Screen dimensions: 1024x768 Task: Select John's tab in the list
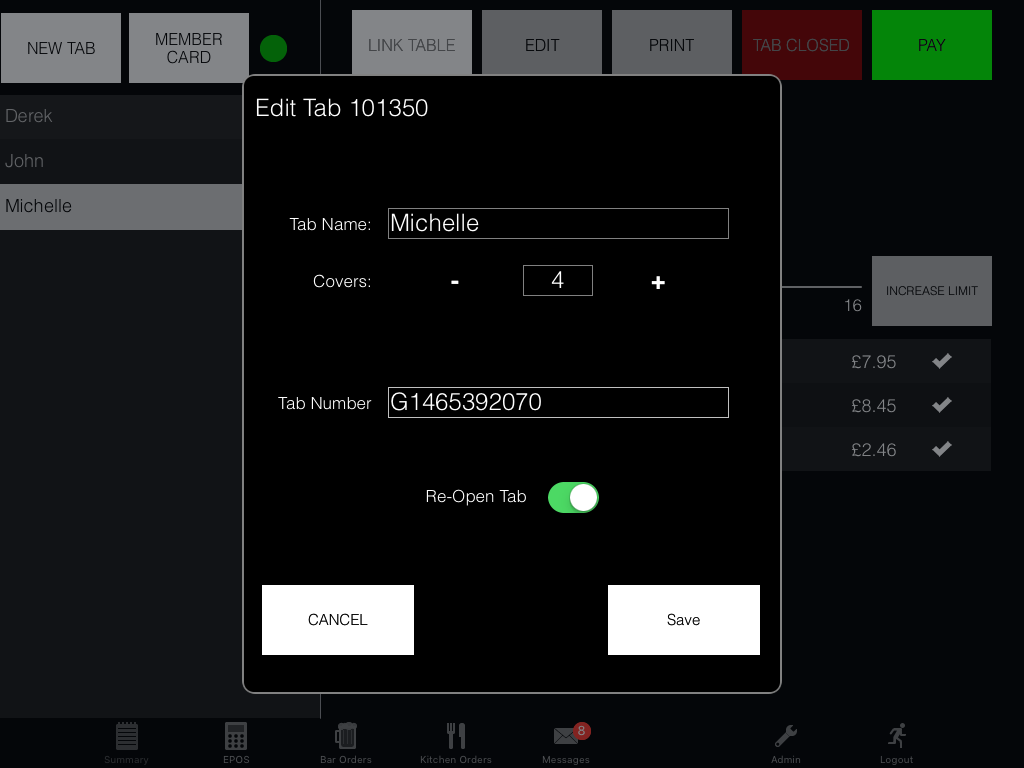pyautogui.click(x=120, y=161)
